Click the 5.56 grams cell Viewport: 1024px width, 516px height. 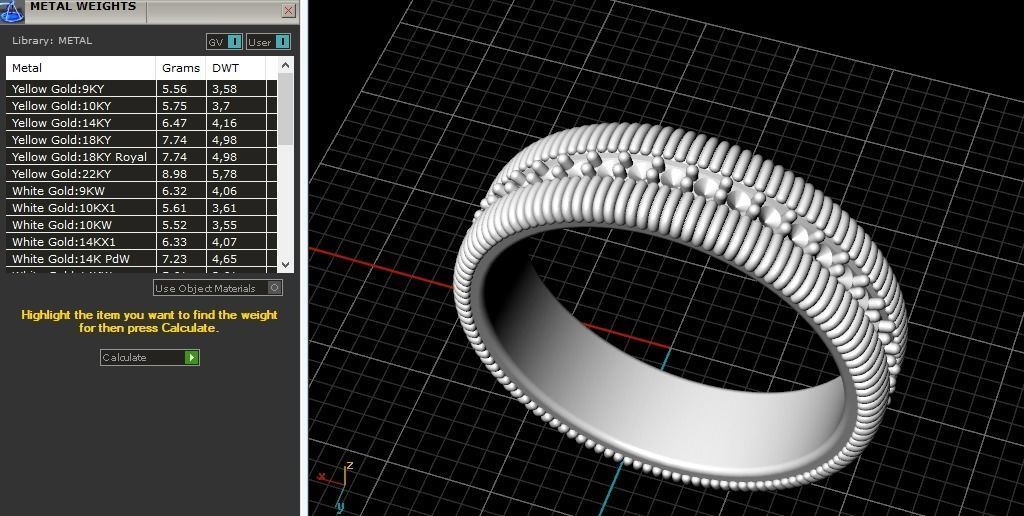(181, 89)
